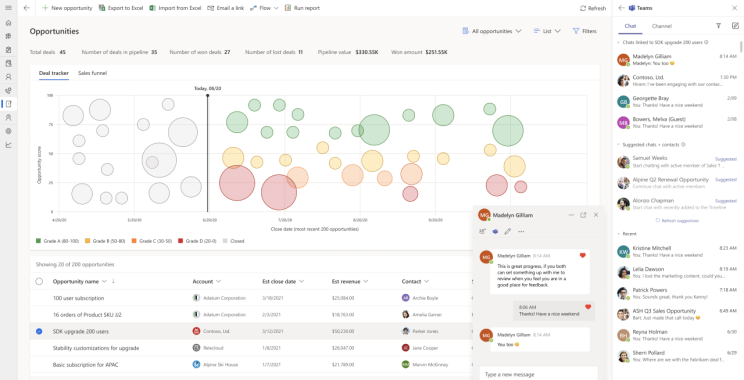
Task: Open the clipboard-check Activities sidebar icon
Action: coord(8,49)
